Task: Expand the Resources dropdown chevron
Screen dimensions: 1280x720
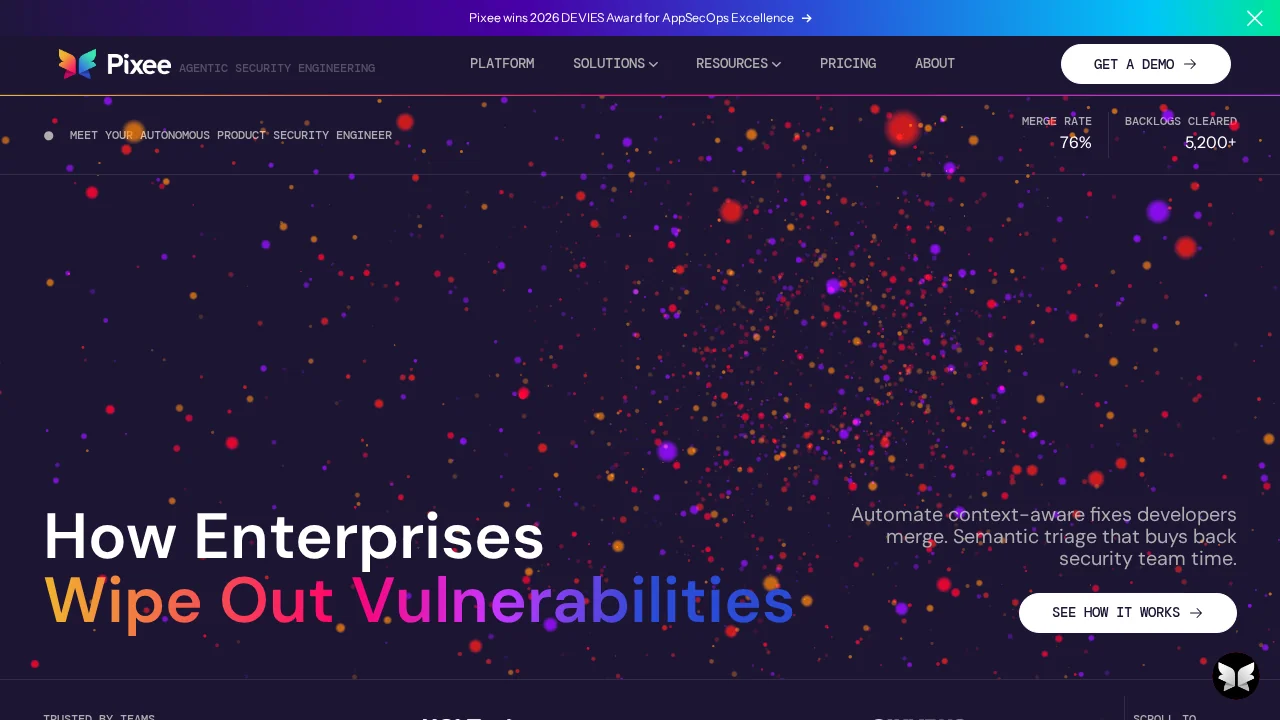Action: point(776,64)
